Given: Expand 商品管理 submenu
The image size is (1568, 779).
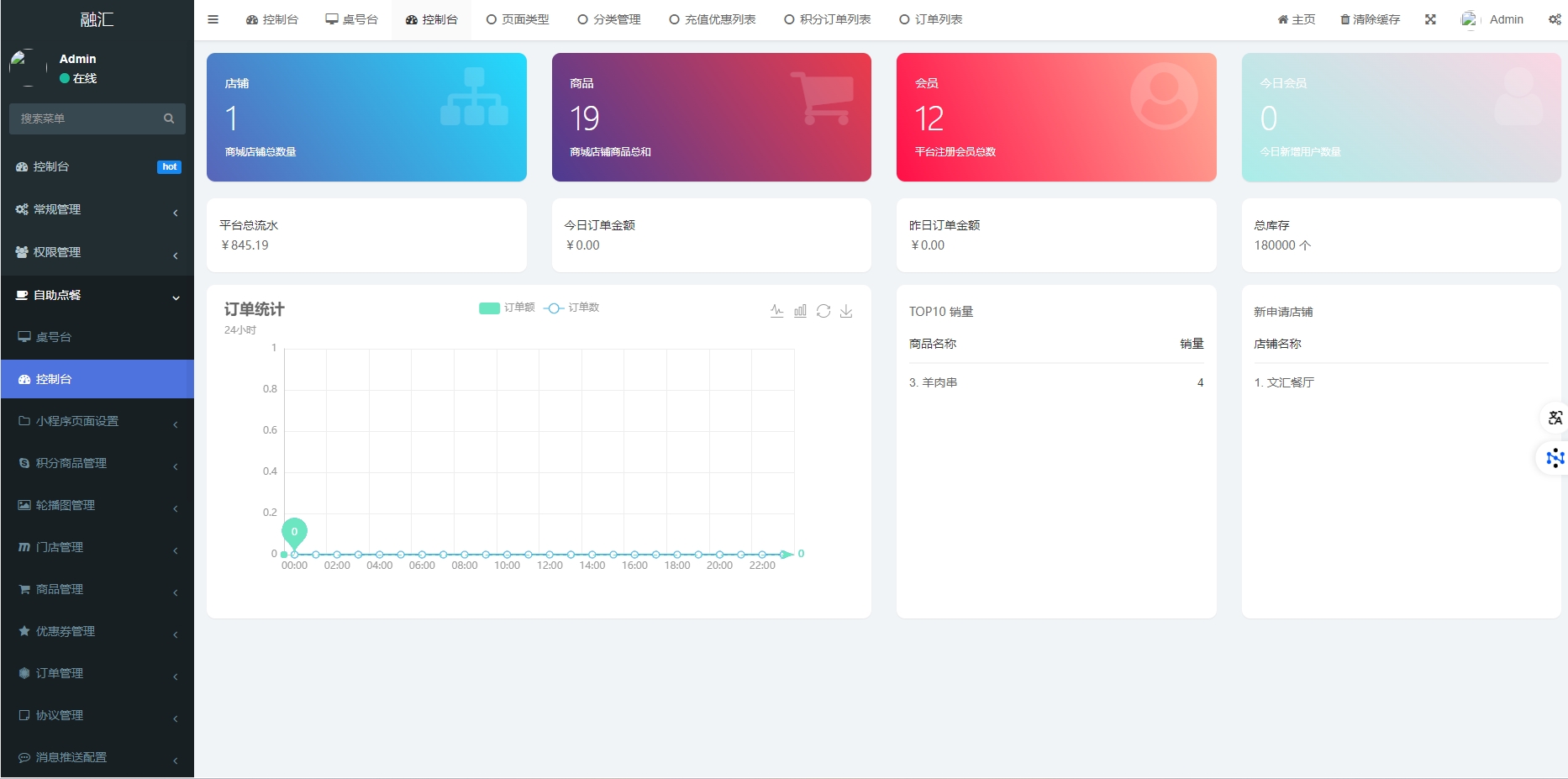Looking at the screenshot, I should tap(97, 589).
